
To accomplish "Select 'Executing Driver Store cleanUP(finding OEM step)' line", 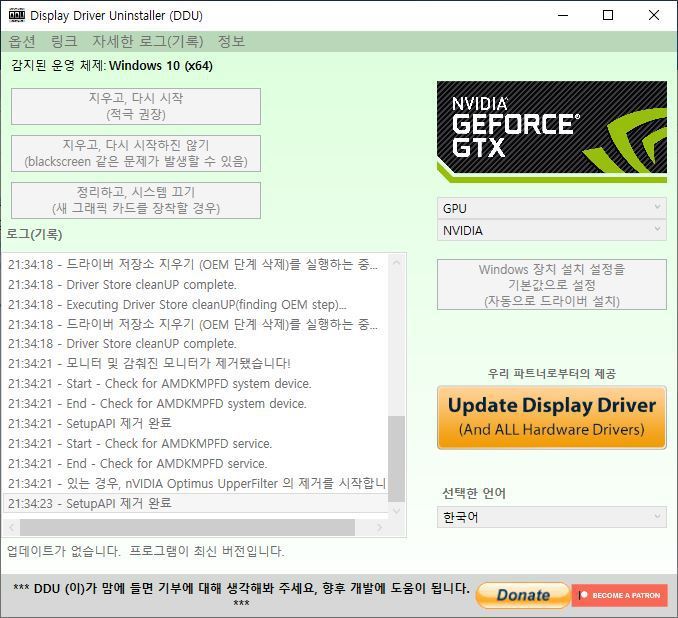I will pyautogui.click(x=195, y=304).
